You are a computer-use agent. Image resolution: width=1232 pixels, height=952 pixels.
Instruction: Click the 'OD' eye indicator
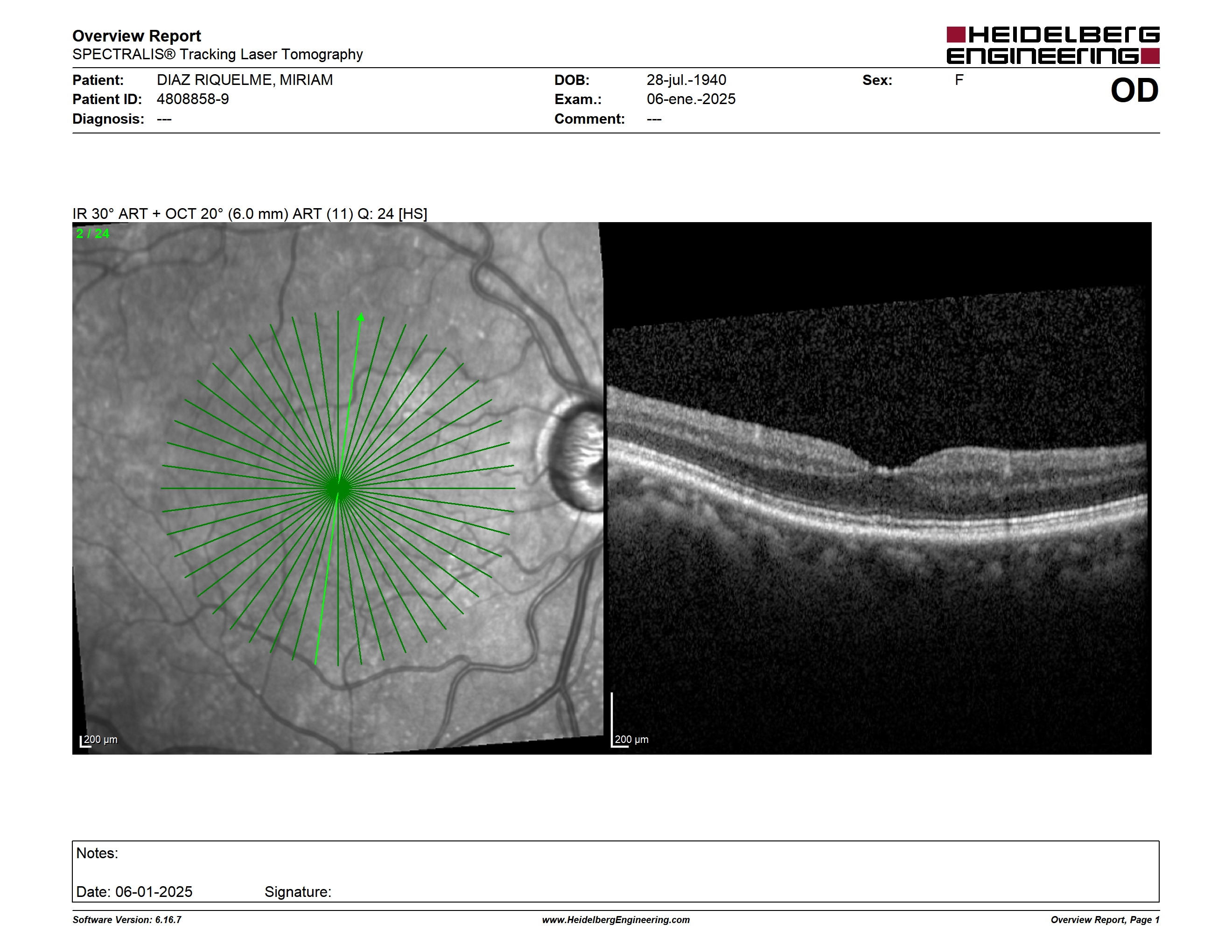point(1134,91)
